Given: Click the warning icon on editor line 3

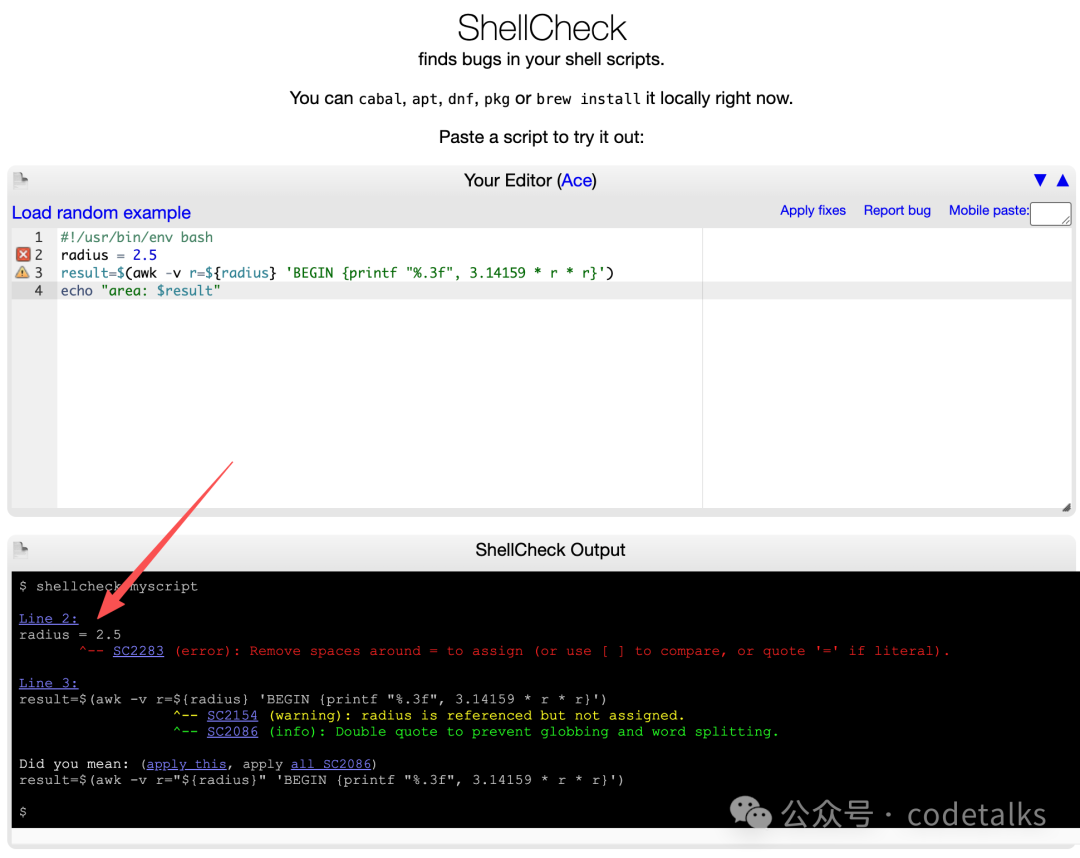Looking at the screenshot, I should coord(23,273).
